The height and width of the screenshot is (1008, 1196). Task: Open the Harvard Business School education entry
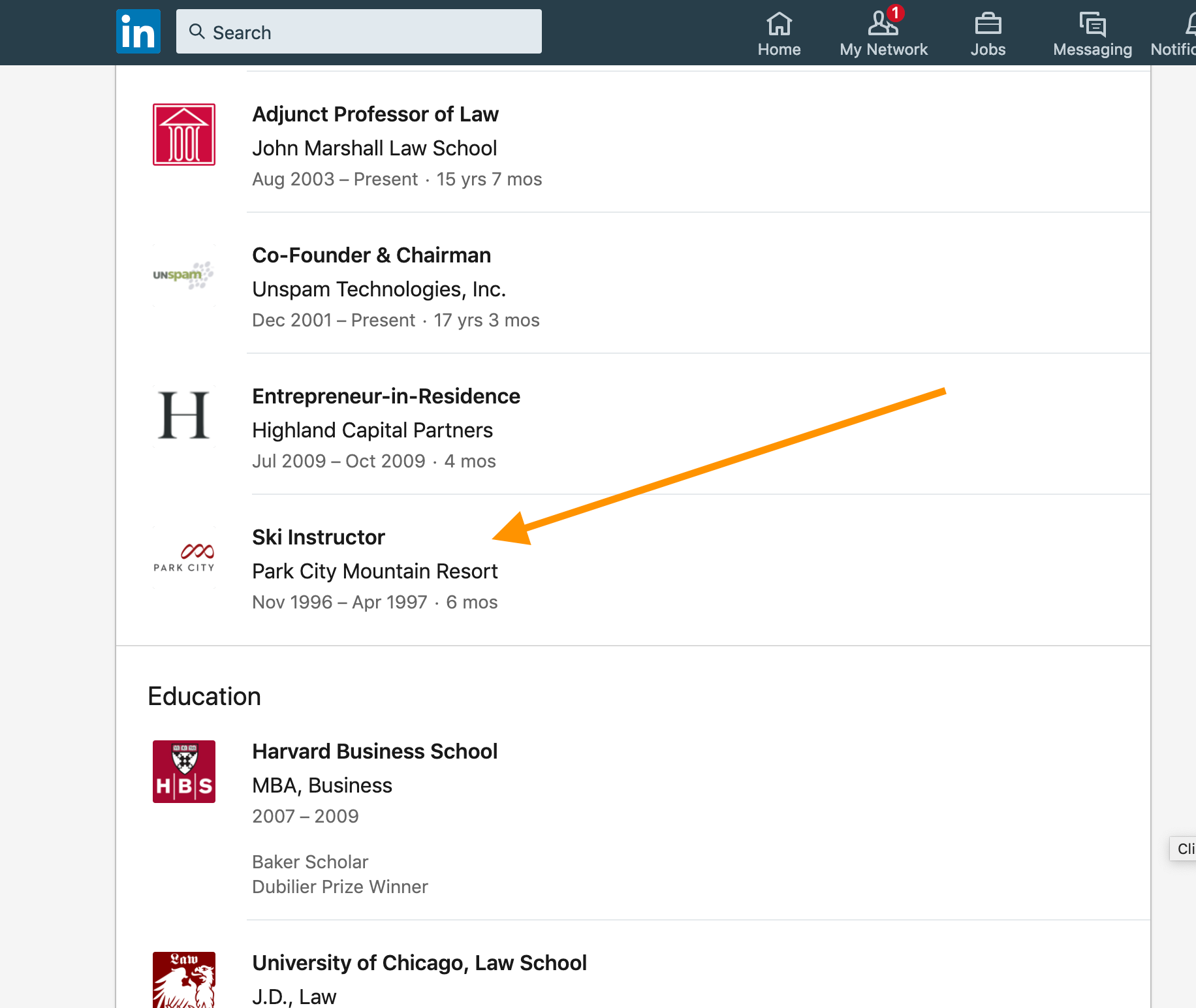[x=375, y=751]
